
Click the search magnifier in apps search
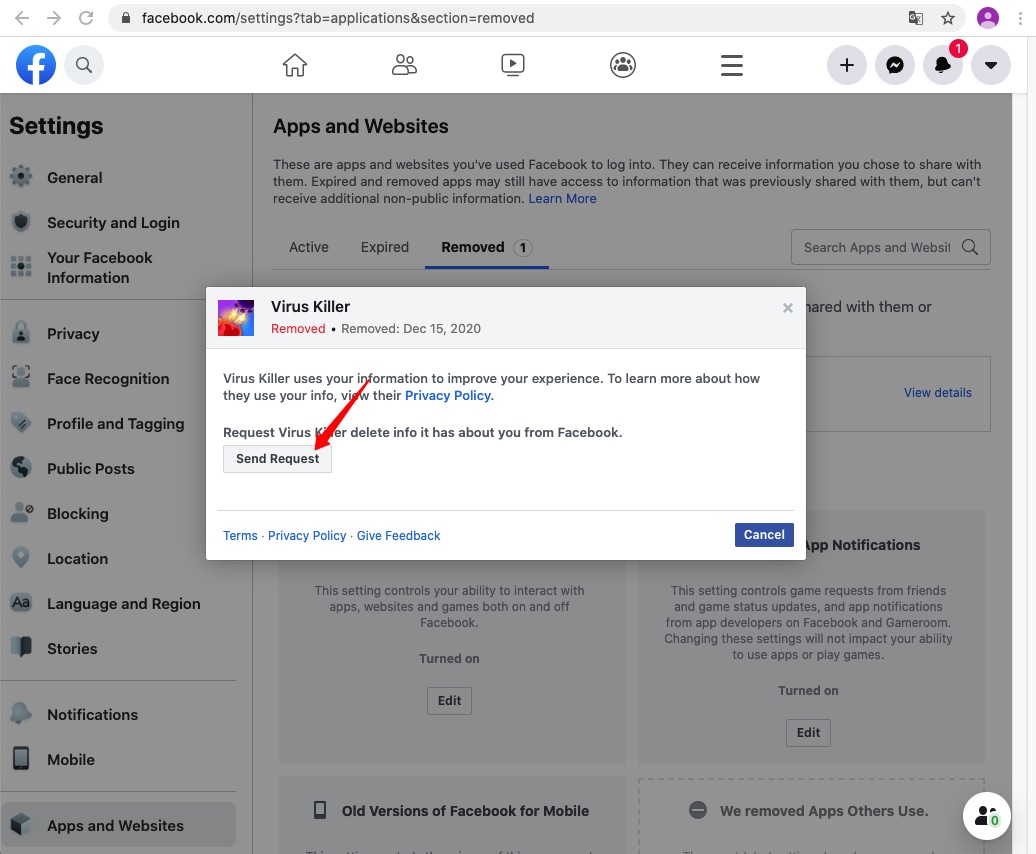[970, 247]
